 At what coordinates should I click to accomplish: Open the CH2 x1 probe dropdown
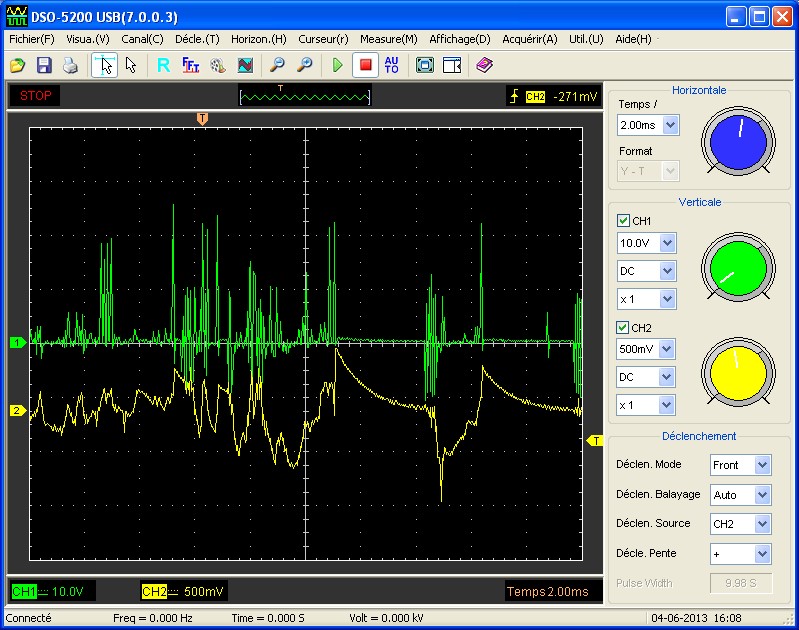coord(646,405)
